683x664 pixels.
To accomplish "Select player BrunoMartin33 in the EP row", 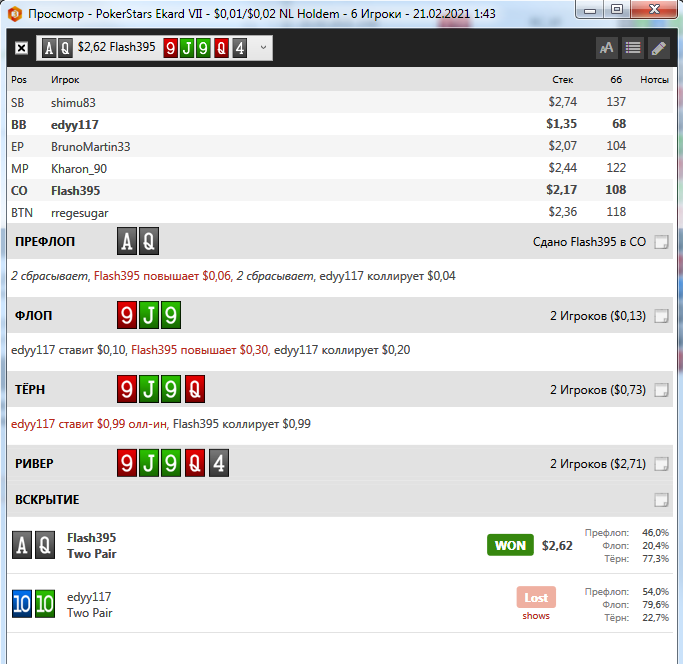I will coord(340,146).
